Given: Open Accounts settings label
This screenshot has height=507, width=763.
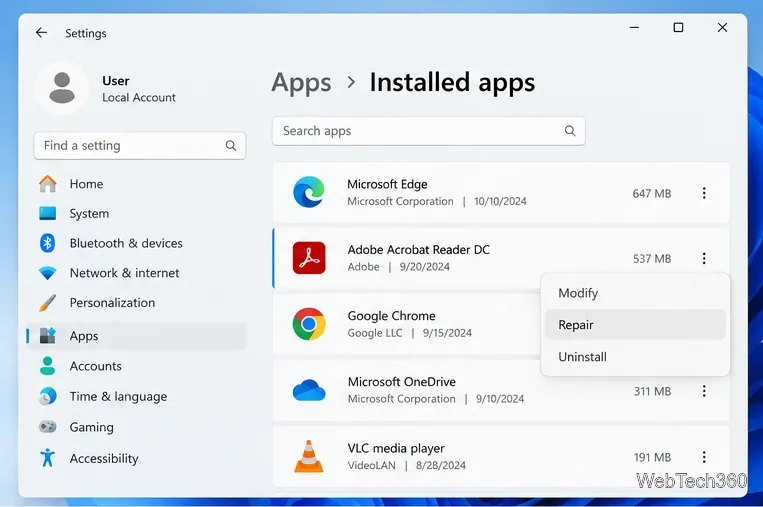Looking at the screenshot, I should coord(95,366).
